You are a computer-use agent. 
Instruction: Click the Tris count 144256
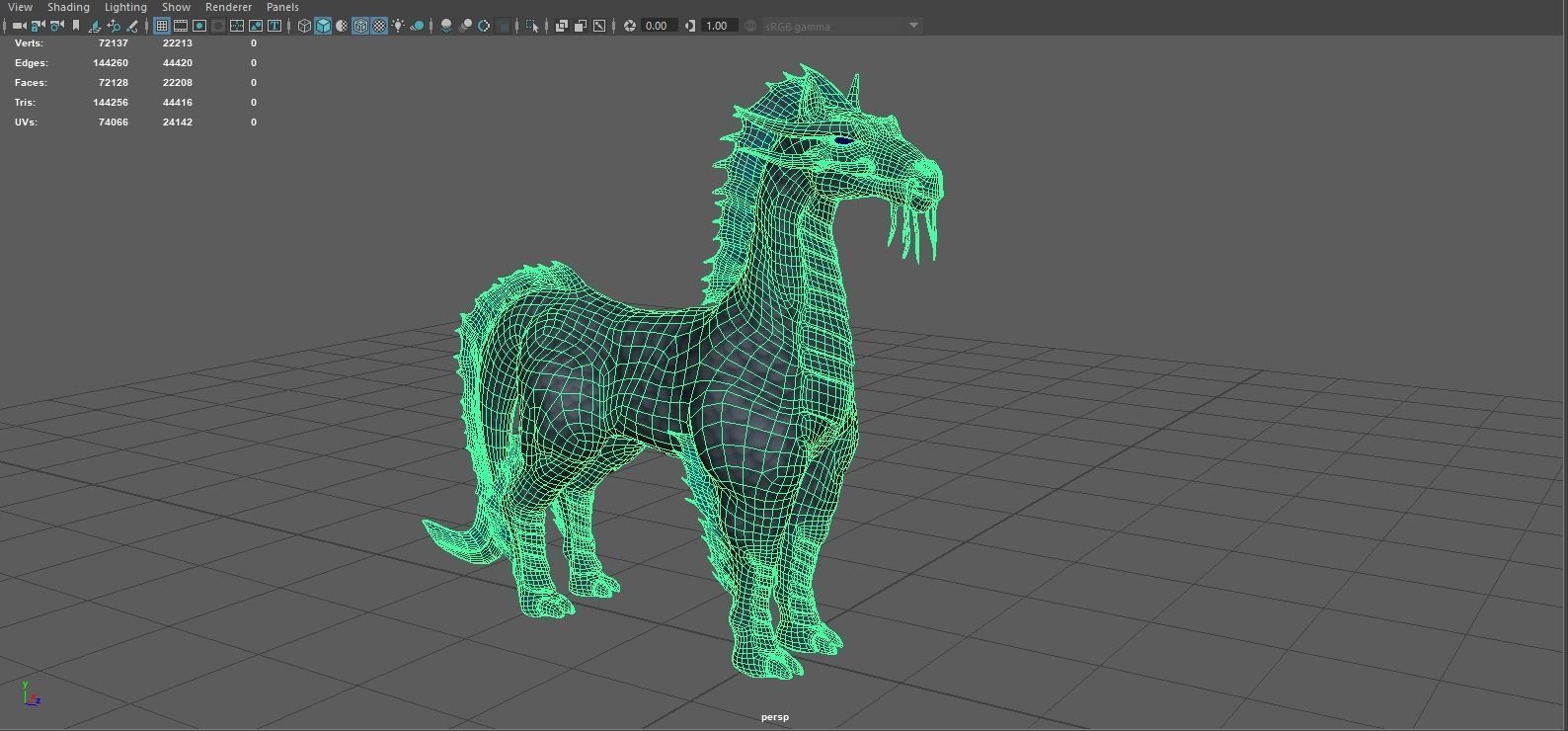coord(111,103)
